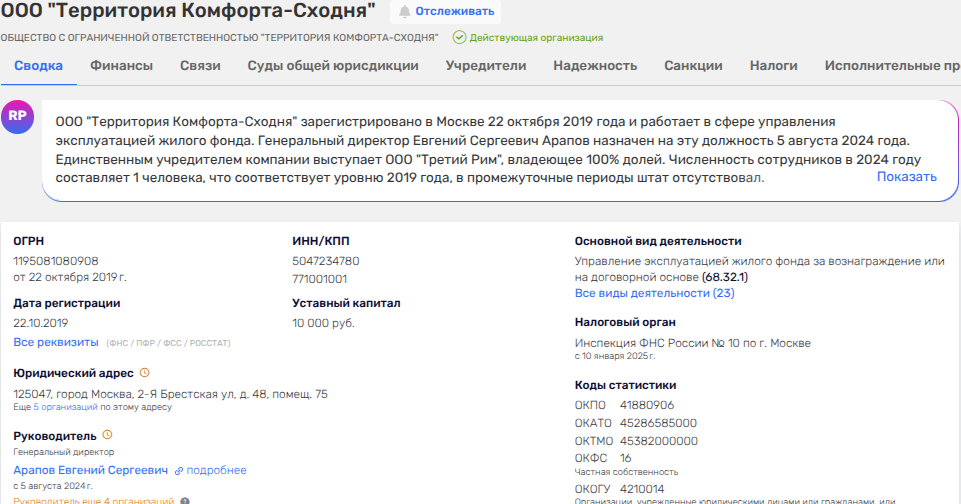Click help icon after Руководитель еще 4 организаций
The height and width of the screenshot is (504, 961).
(x=185, y=501)
